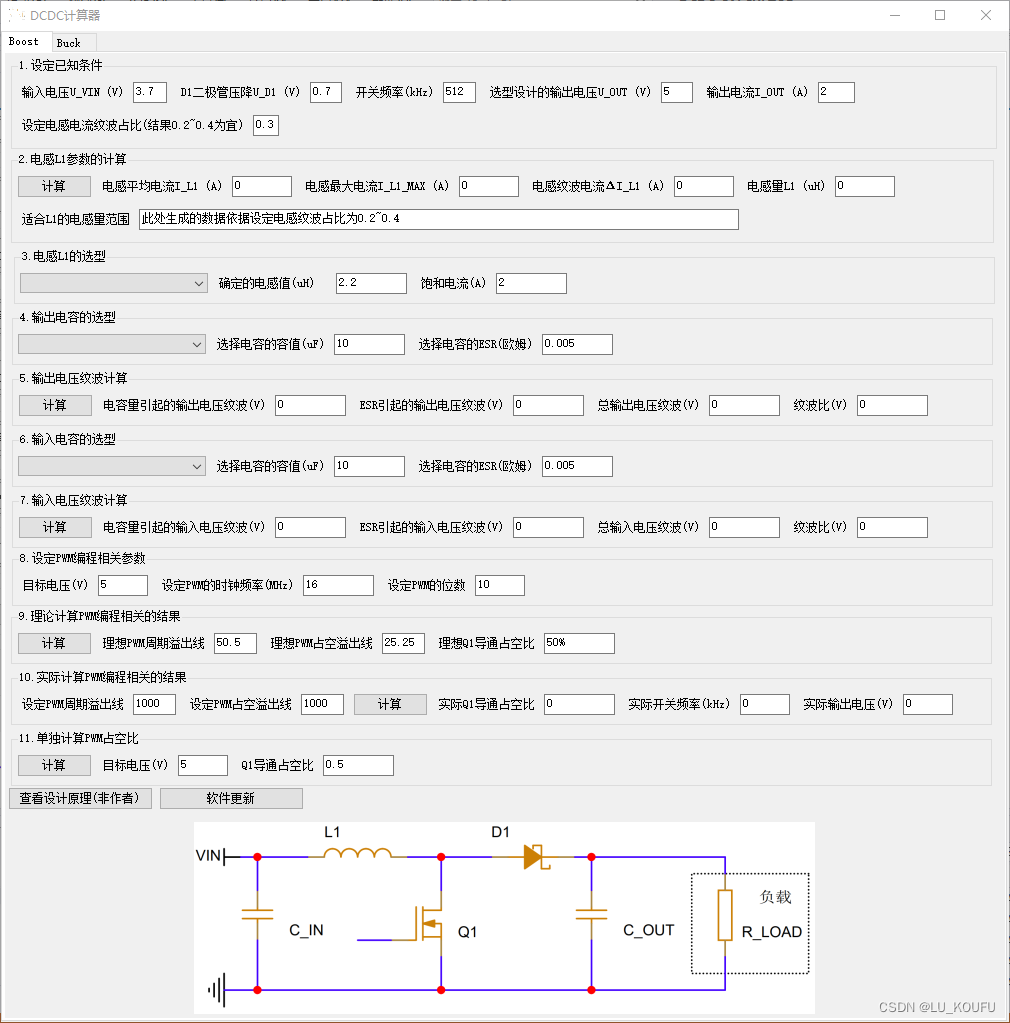This screenshot has width=1010, height=1023.
Task: Open output capacitor selection dropdown
Action: (112, 344)
